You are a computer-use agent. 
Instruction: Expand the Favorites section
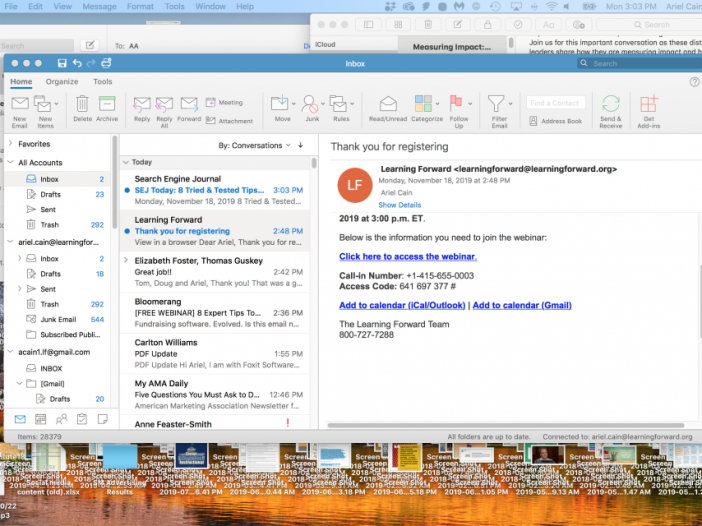click(x=11, y=143)
